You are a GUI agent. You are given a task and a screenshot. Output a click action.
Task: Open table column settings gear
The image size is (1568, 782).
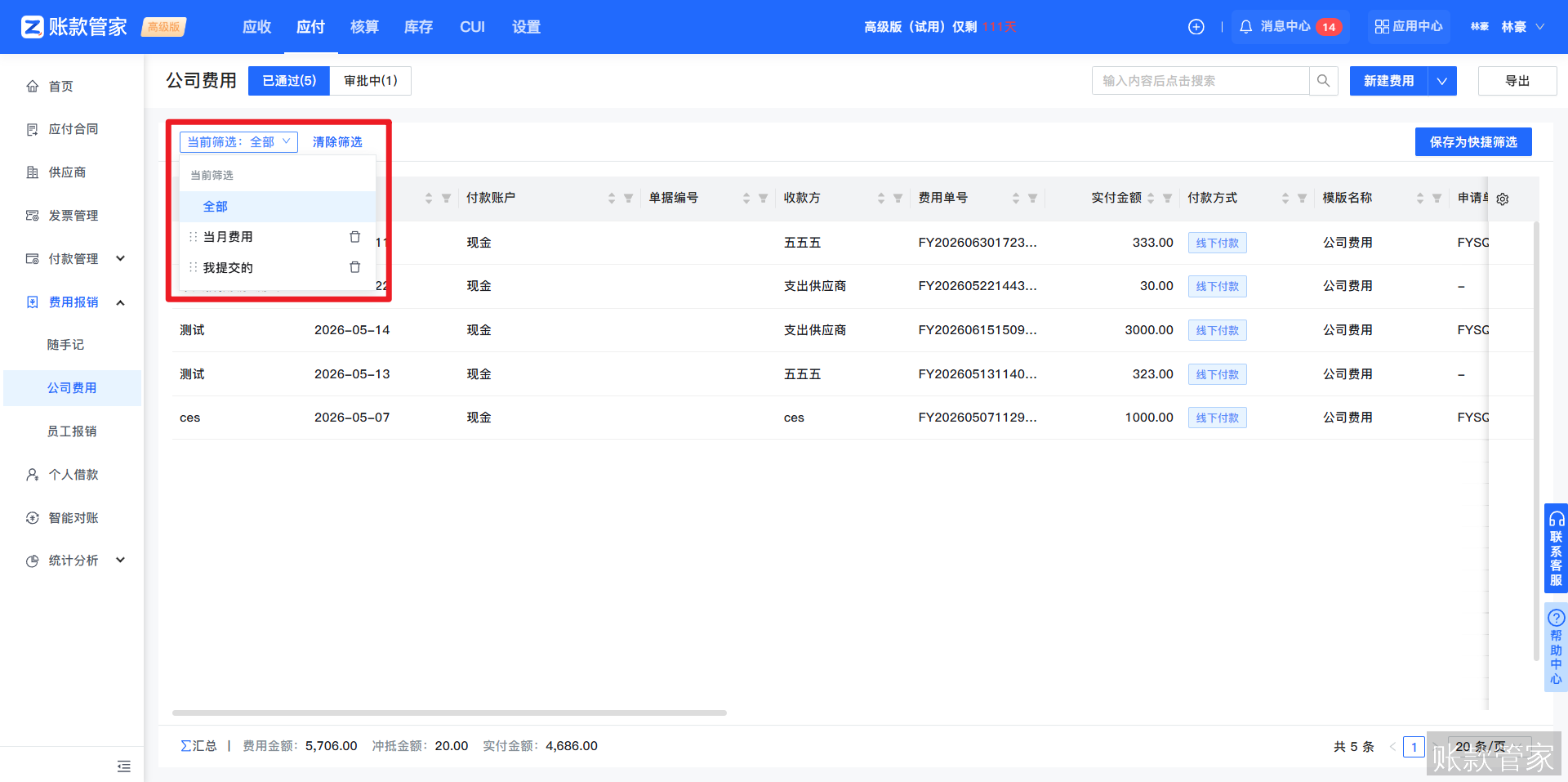click(x=1503, y=199)
